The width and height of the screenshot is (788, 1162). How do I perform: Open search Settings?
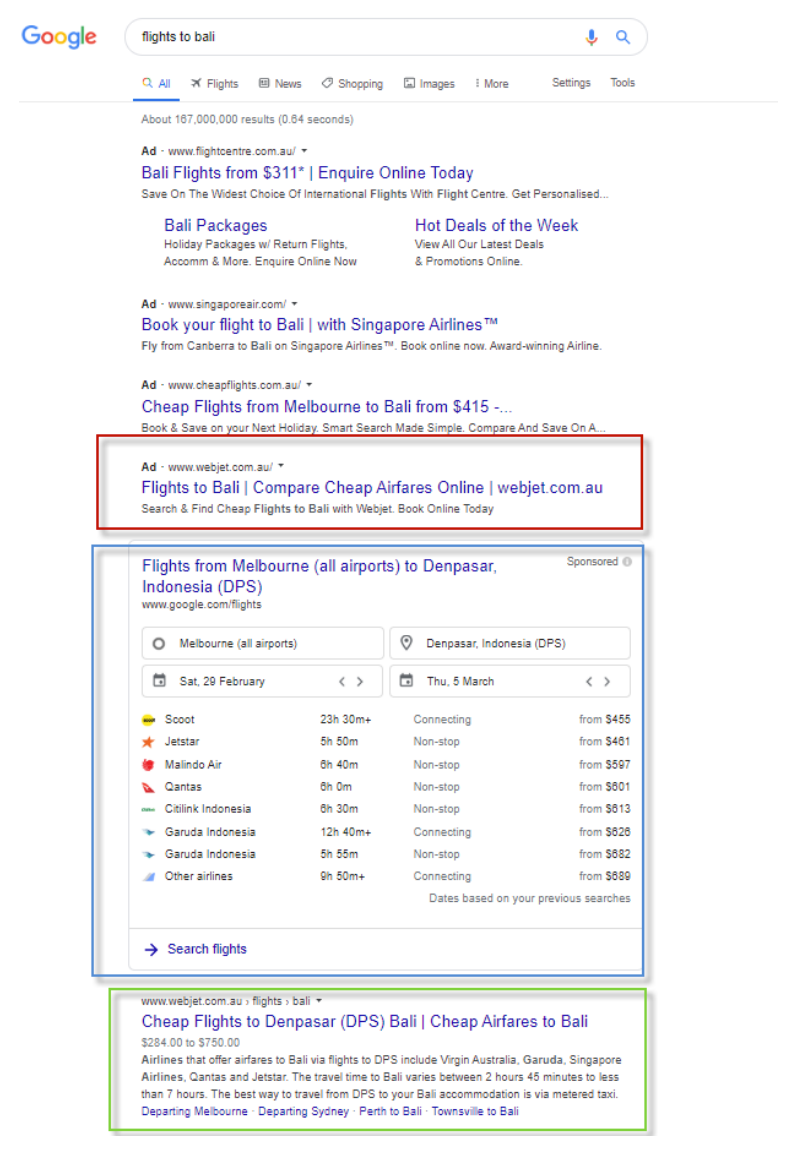coord(571,83)
